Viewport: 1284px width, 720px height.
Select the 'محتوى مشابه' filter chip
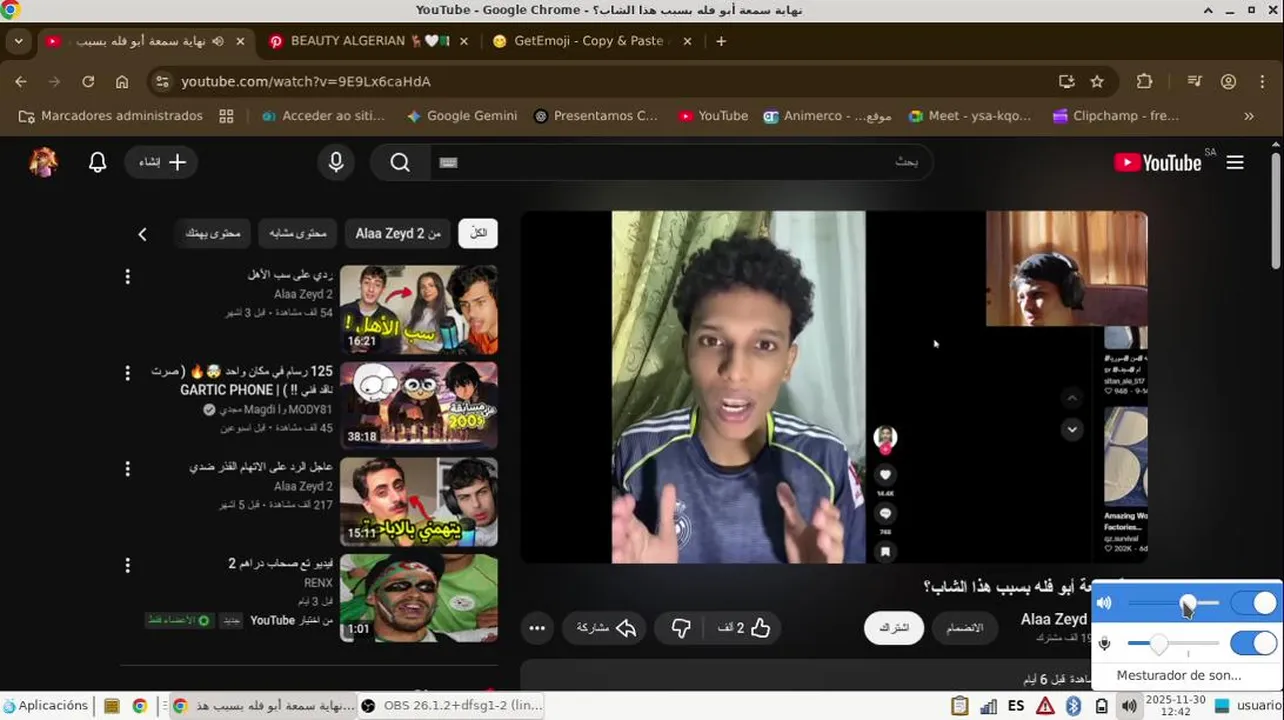coord(298,233)
